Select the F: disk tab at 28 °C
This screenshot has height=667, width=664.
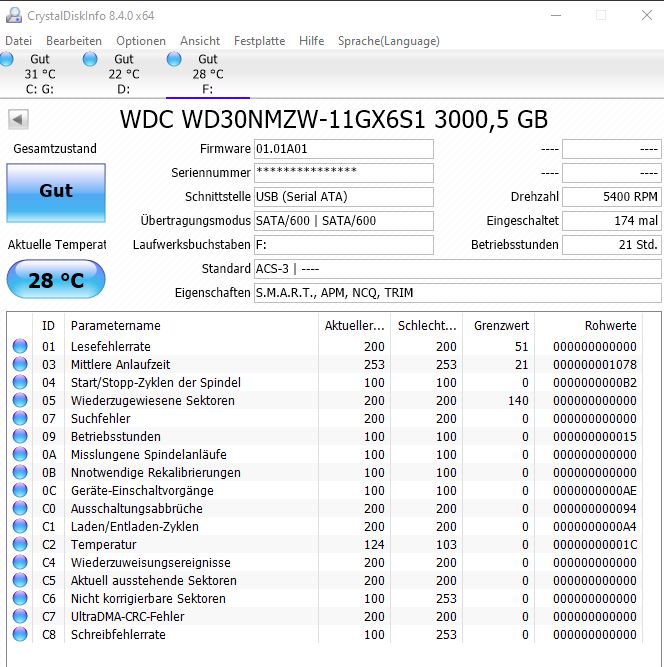click(208, 74)
